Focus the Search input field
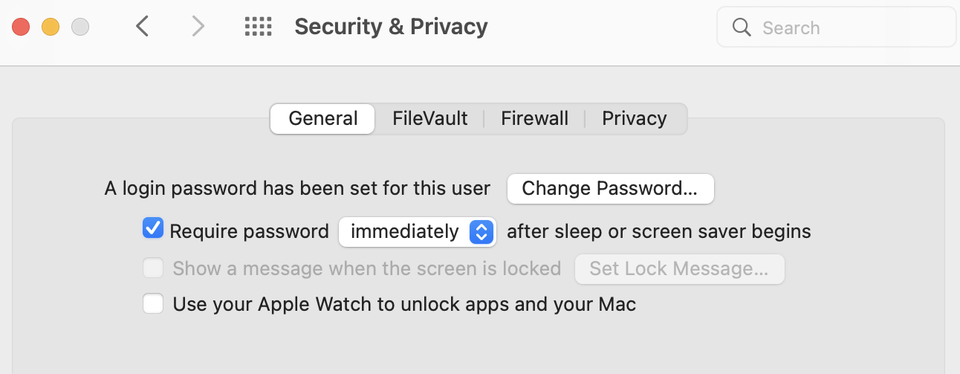 pos(836,27)
